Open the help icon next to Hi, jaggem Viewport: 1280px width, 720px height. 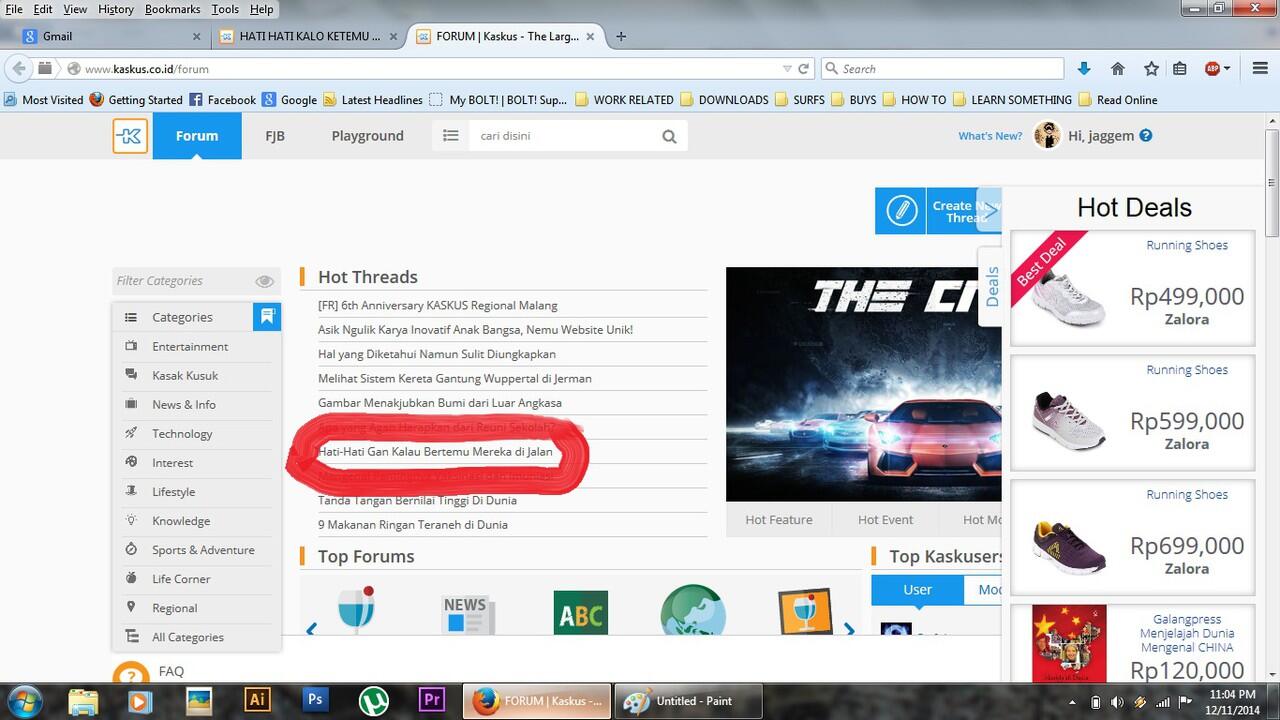pos(1146,136)
